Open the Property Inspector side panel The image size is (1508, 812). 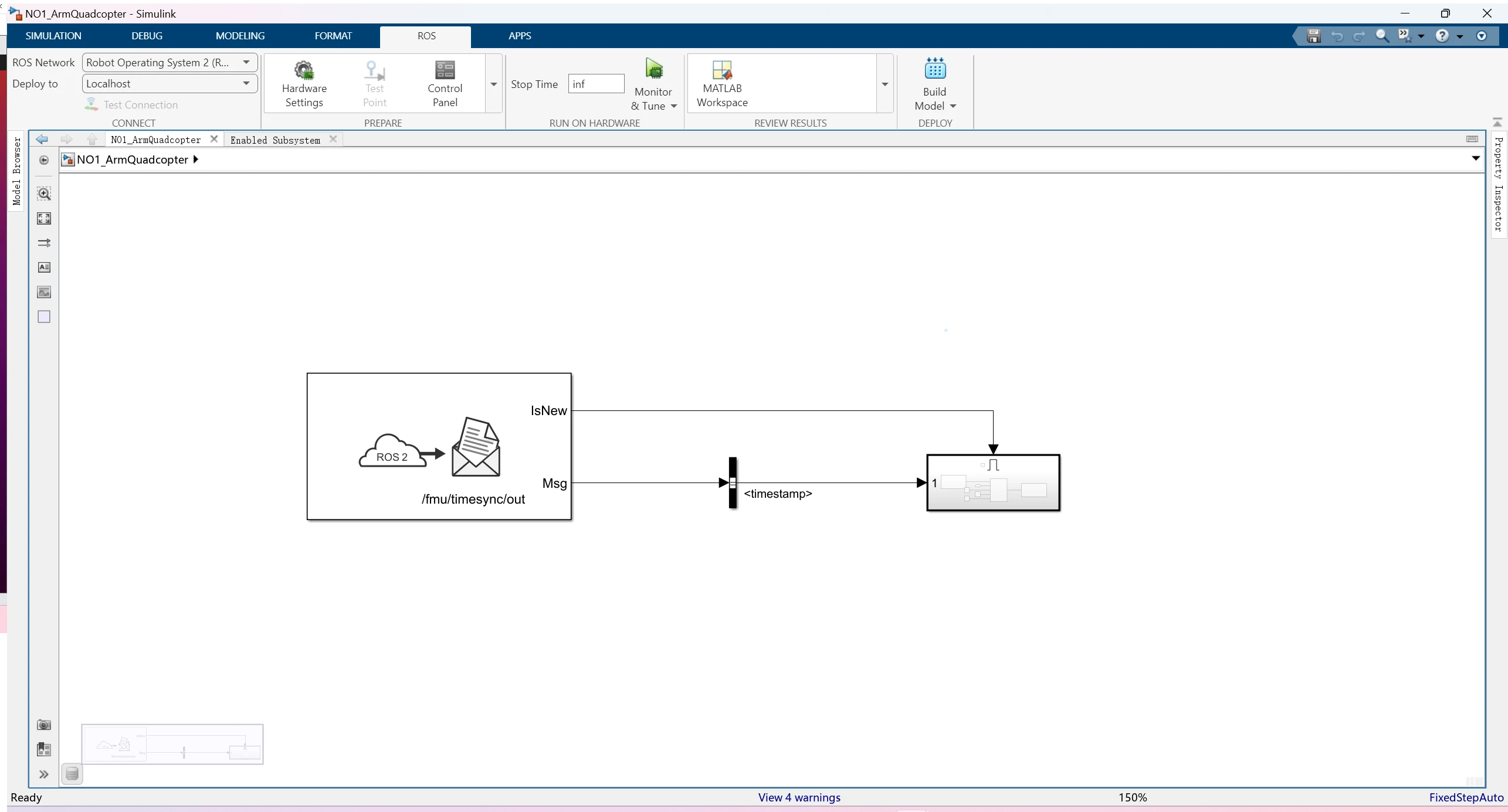coord(1498,184)
